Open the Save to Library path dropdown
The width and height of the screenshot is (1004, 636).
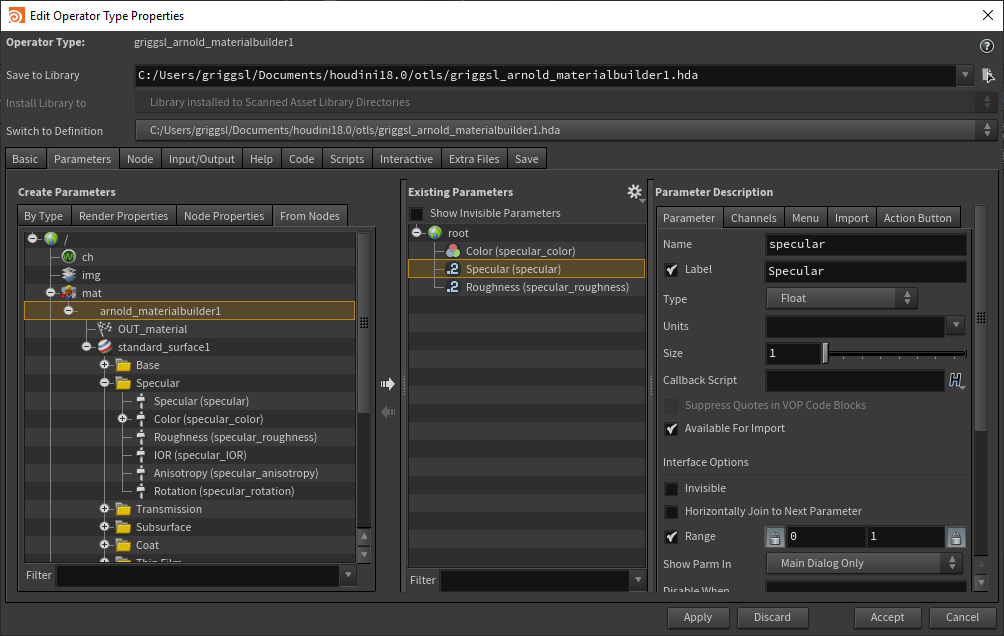[965, 75]
